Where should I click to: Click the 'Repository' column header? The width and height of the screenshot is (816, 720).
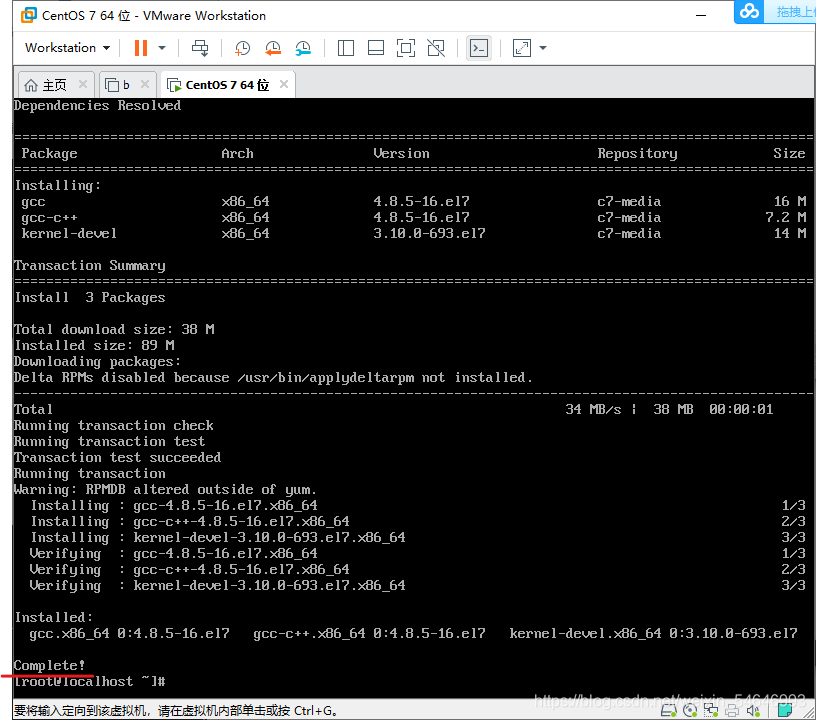coord(638,153)
